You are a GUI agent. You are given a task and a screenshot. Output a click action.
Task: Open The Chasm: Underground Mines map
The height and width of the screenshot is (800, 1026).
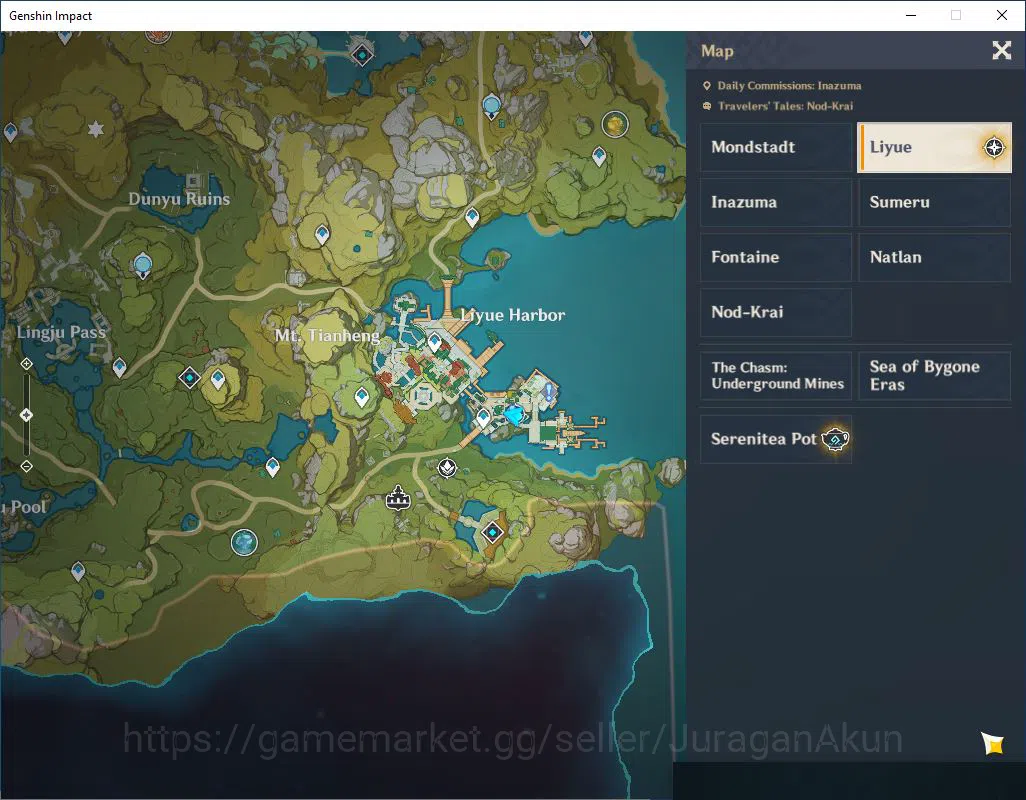(x=776, y=376)
